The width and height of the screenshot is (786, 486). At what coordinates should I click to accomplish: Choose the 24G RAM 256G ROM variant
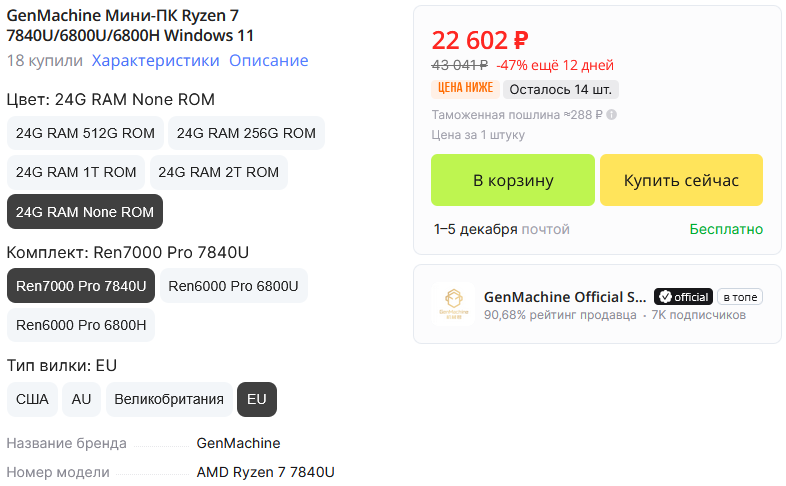tap(246, 133)
